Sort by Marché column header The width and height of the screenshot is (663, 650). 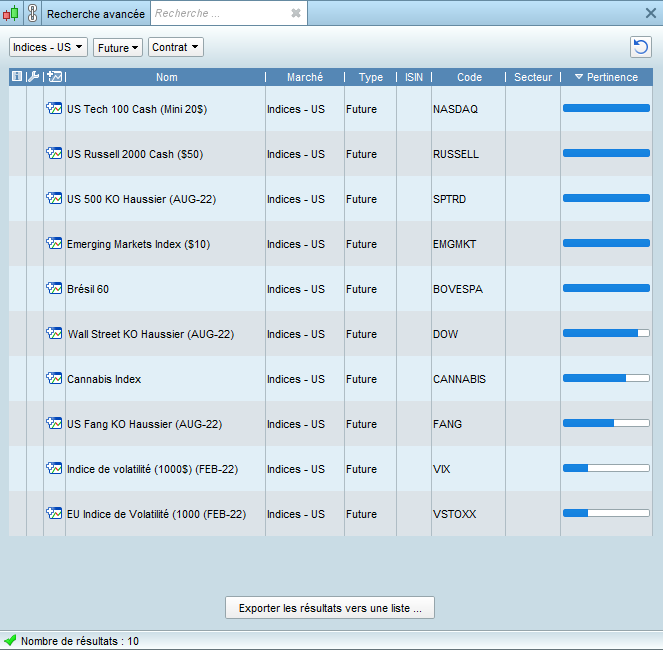tap(305, 77)
